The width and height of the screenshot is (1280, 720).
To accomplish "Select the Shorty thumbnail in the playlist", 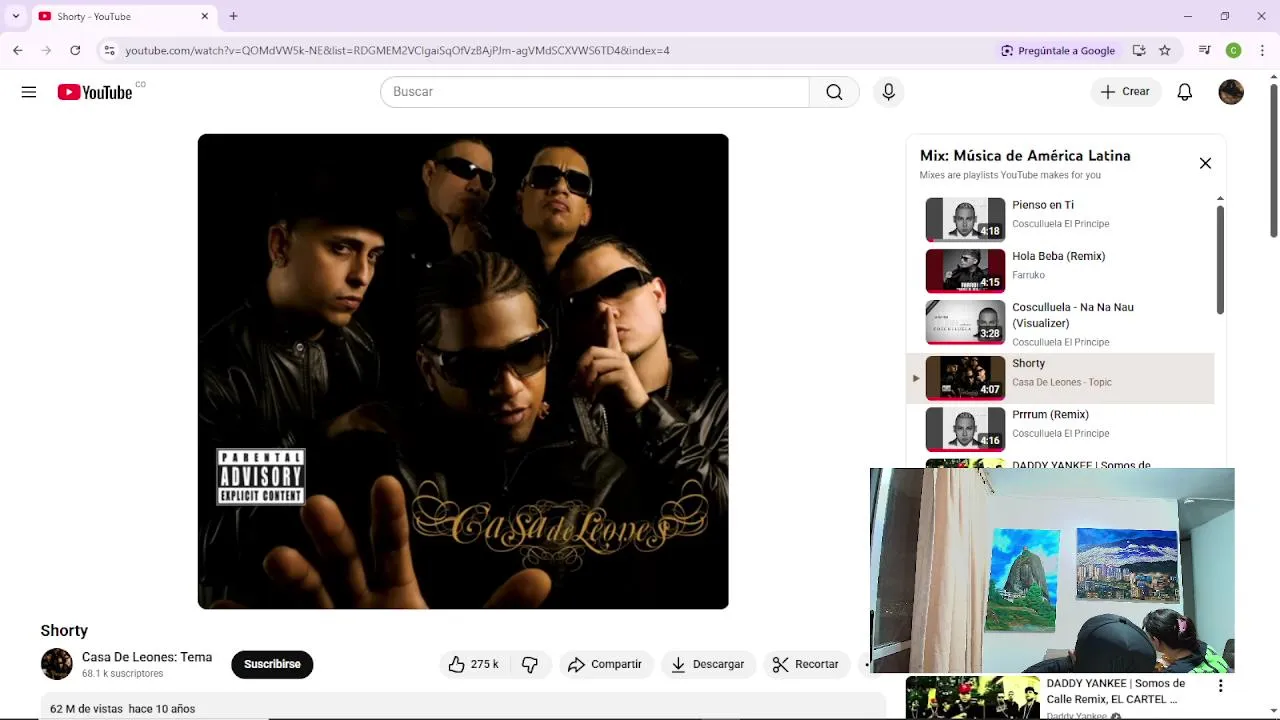I will coord(965,377).
